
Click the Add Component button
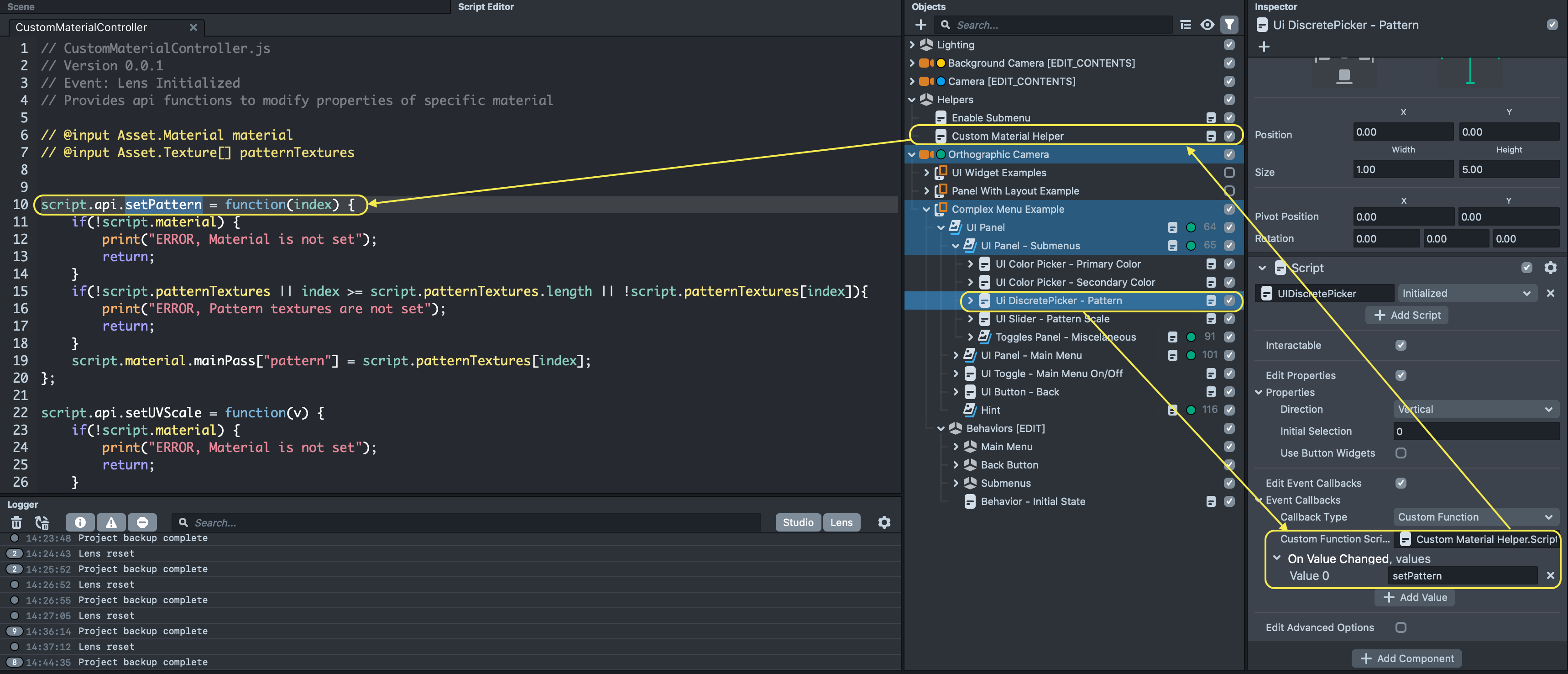(1406, 658)
